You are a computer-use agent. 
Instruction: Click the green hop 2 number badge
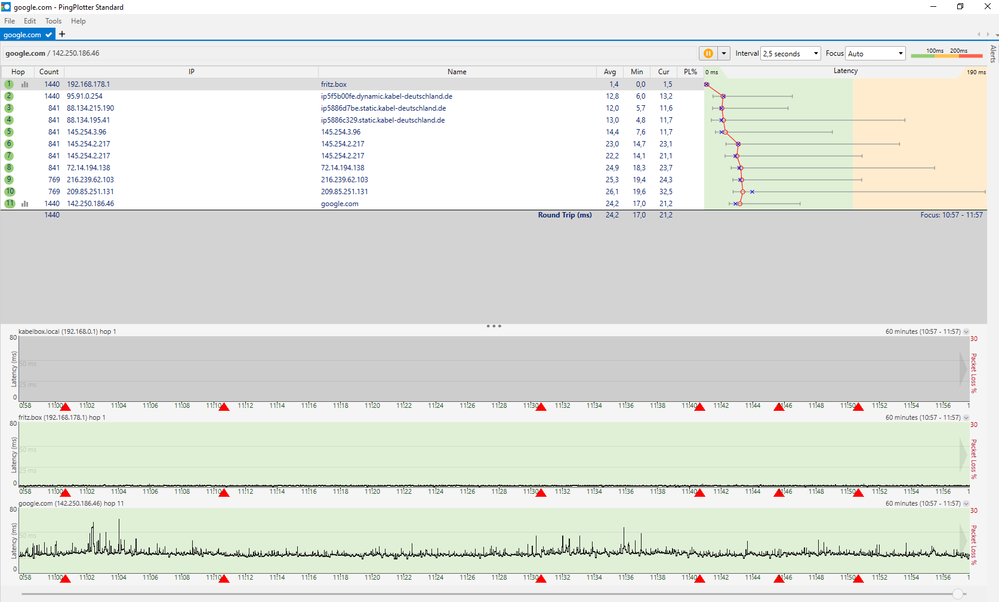point(9,96)
